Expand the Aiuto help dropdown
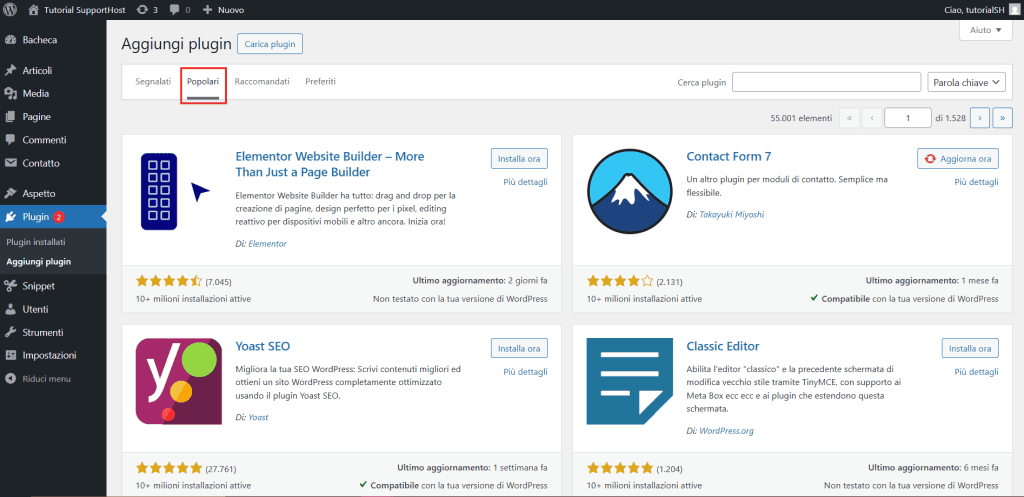1024x497 pixels. (985, 30)
